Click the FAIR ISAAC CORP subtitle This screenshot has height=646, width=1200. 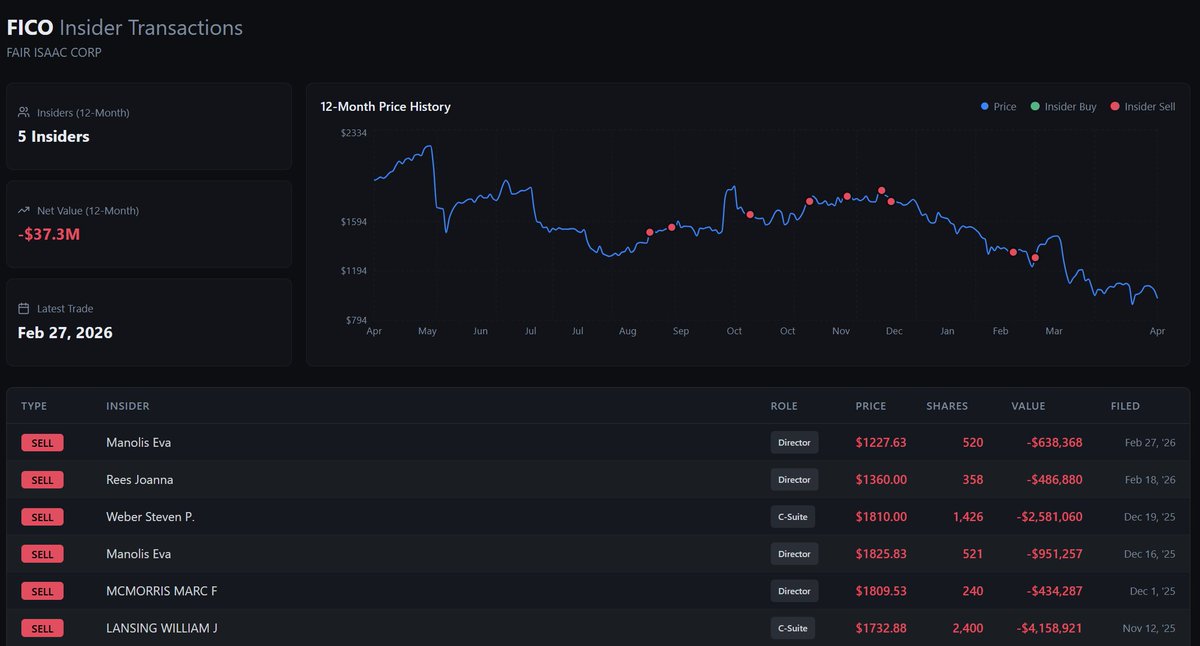(x=54, y=52)
